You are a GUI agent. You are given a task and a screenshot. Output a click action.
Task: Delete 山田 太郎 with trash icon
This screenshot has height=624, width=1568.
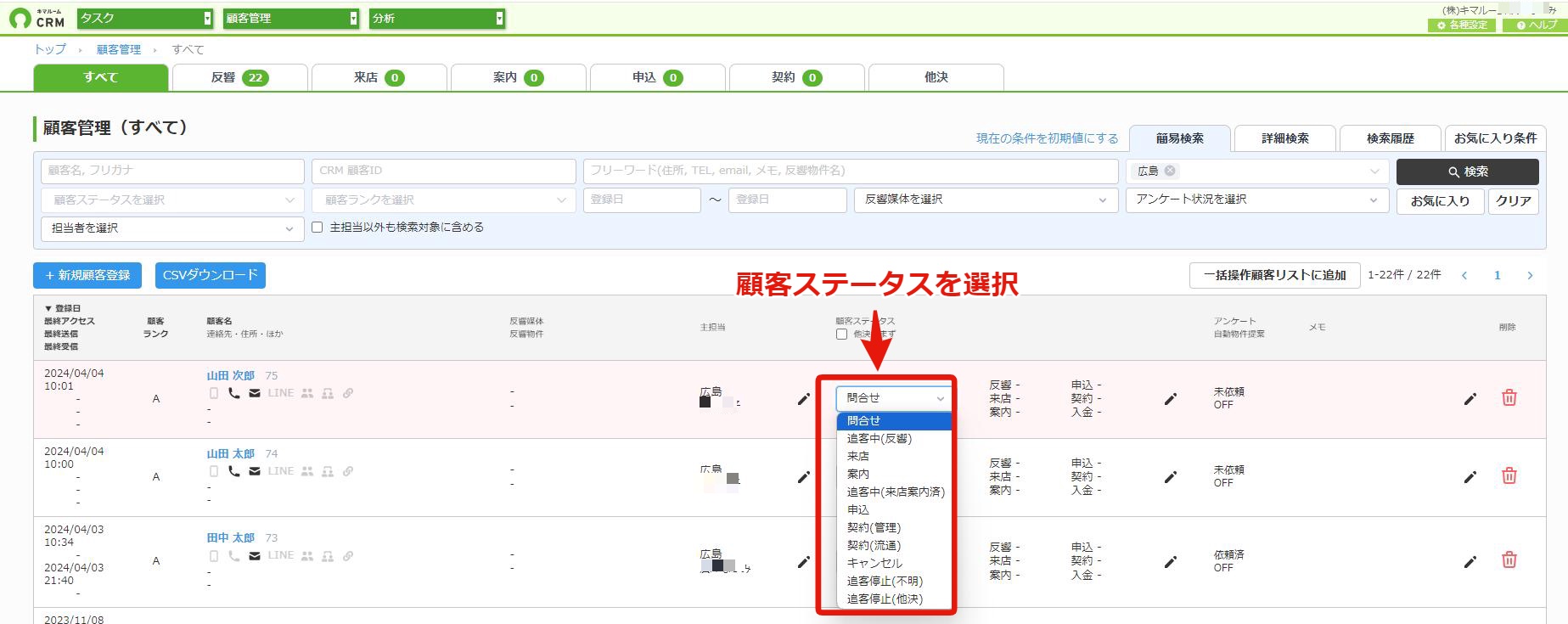pos(1509,475)
